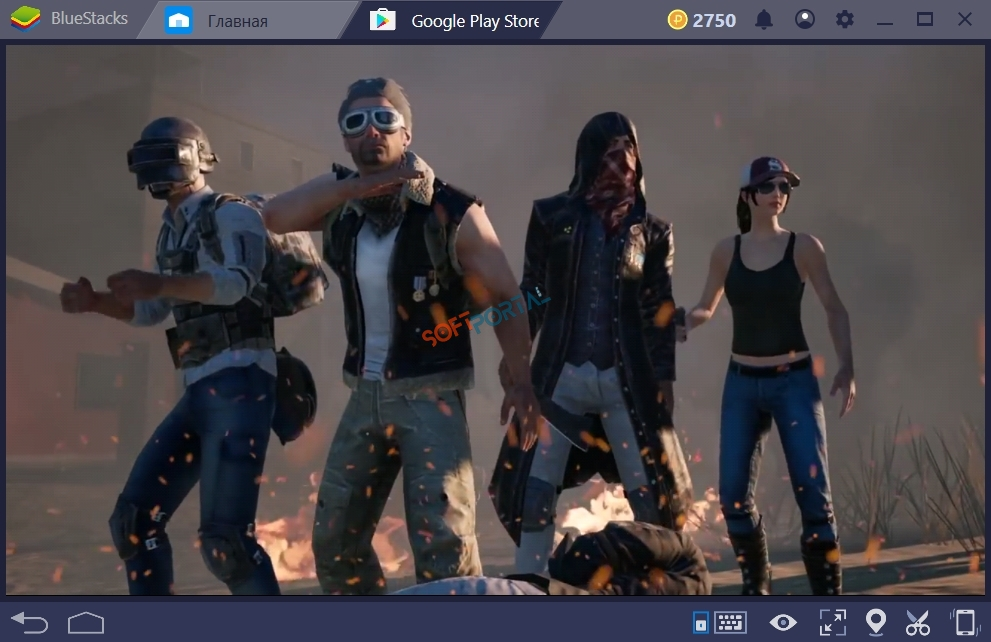Enter fullscreen mode
This screenshot has height=642, width=991.
click(x=832, y=622)
